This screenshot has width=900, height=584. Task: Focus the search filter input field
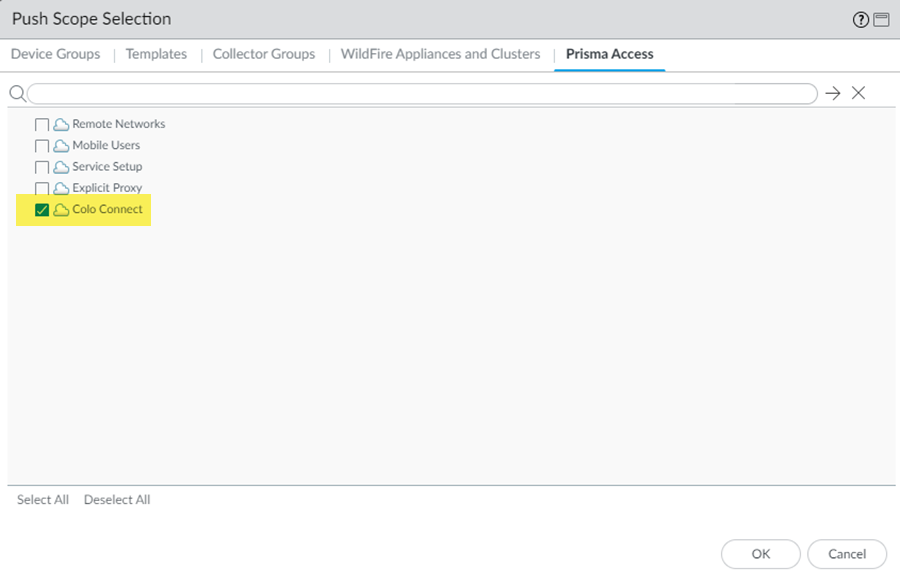click(422, 94)
